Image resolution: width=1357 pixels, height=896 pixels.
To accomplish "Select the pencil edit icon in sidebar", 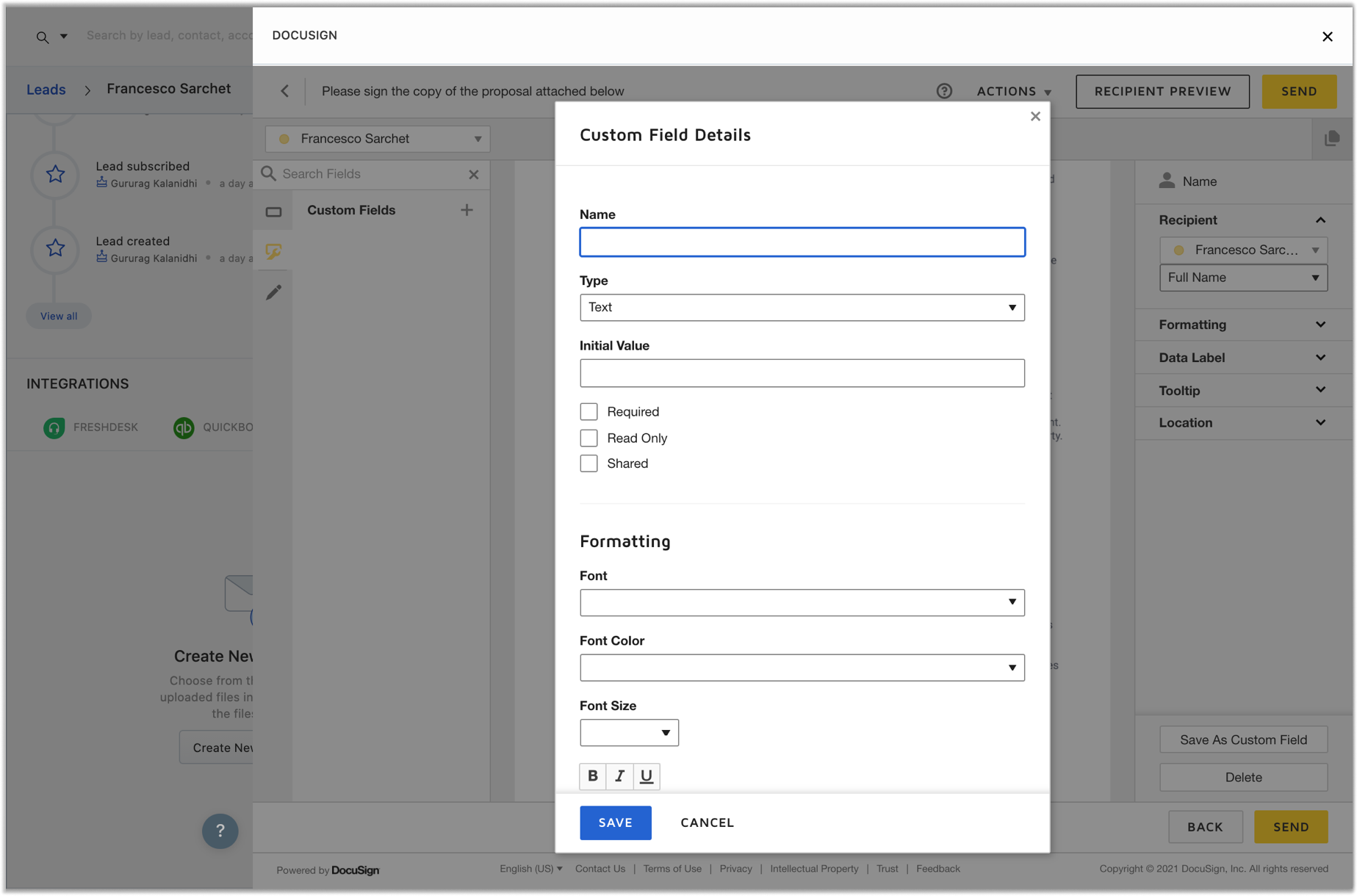I will click(273, 292).
